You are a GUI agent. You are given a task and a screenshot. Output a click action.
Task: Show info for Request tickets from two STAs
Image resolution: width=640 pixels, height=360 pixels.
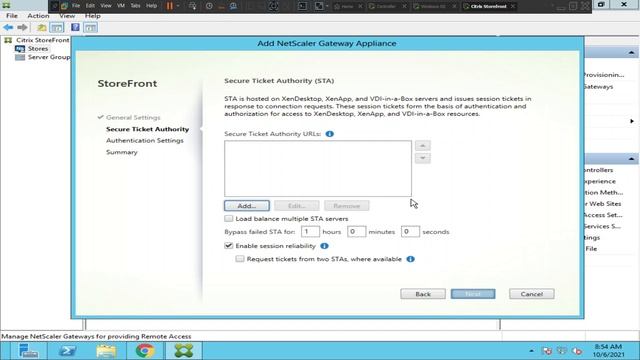pyautogui.click(x=411, y=259)
